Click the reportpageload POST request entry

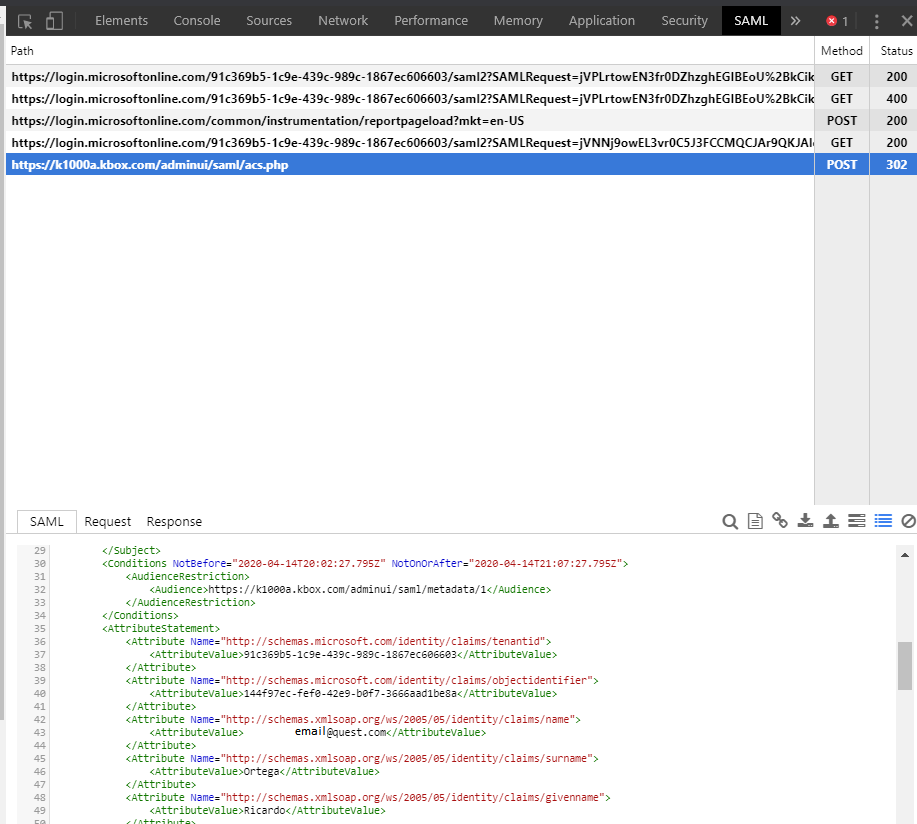click(400, 120)
